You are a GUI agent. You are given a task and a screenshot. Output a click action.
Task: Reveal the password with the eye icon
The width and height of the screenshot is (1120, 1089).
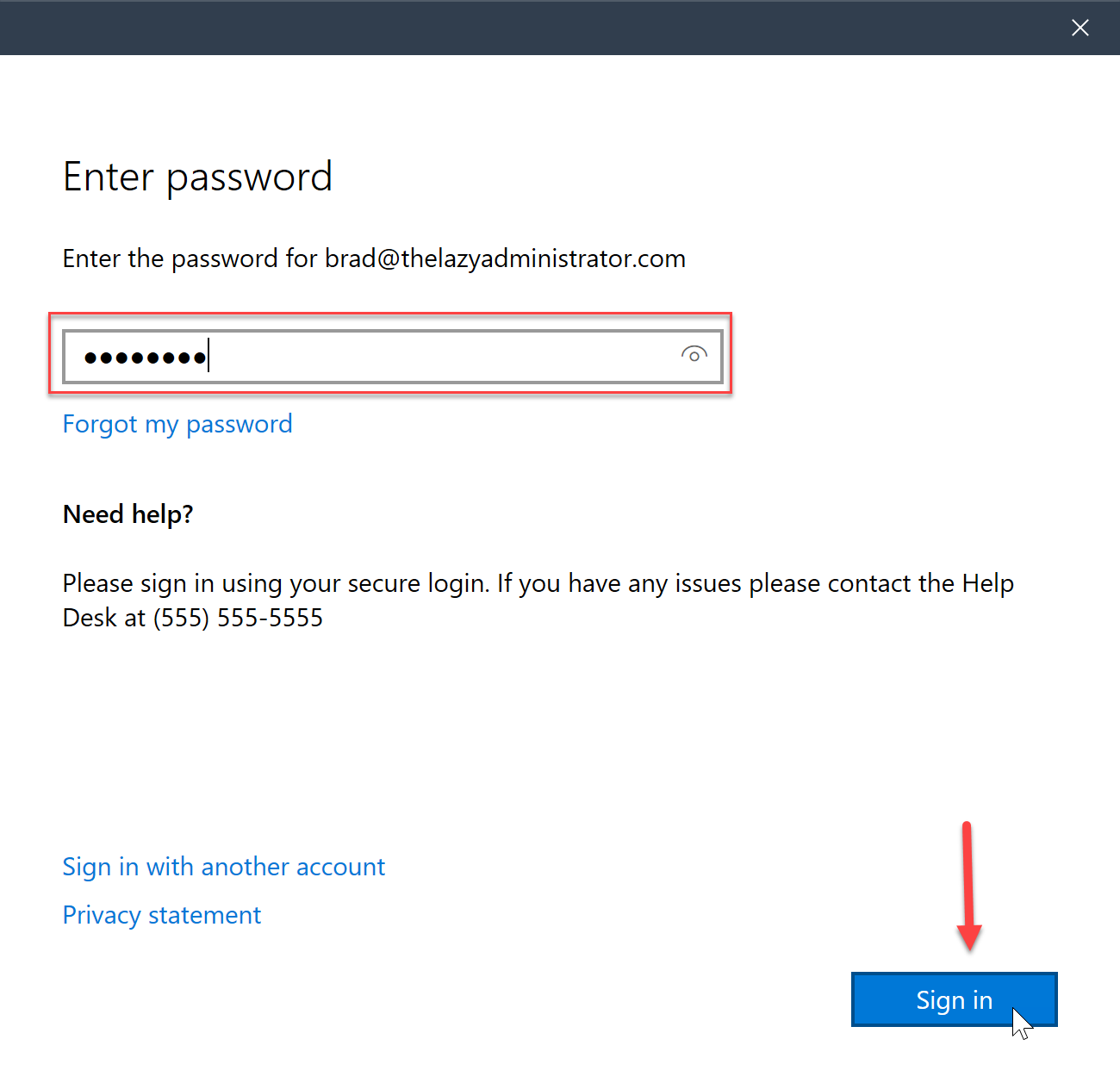pos(694,354)
